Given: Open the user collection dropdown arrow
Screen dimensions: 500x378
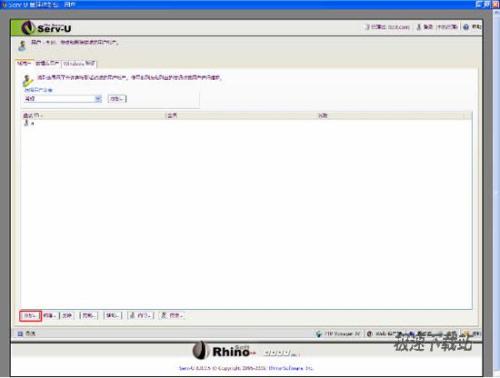Looking at the screenshot, I should point(98,99).
